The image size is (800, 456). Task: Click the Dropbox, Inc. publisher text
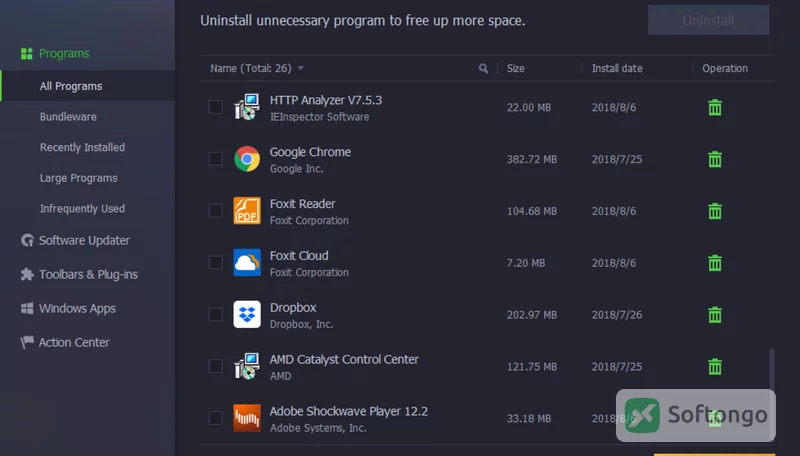point(302,324)
